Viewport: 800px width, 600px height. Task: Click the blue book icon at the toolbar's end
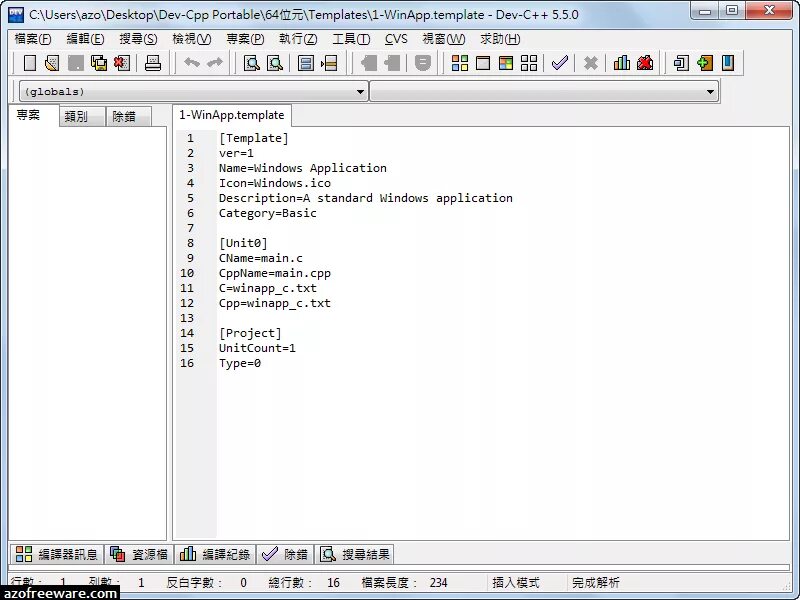pyautogui.click(x=728, y=63)
